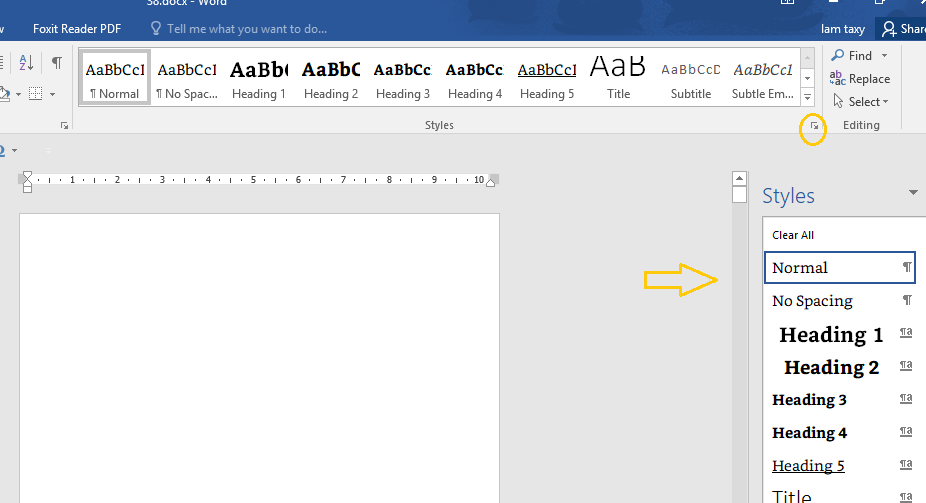Open the Select dropdown in Editing

pos(861,102)
